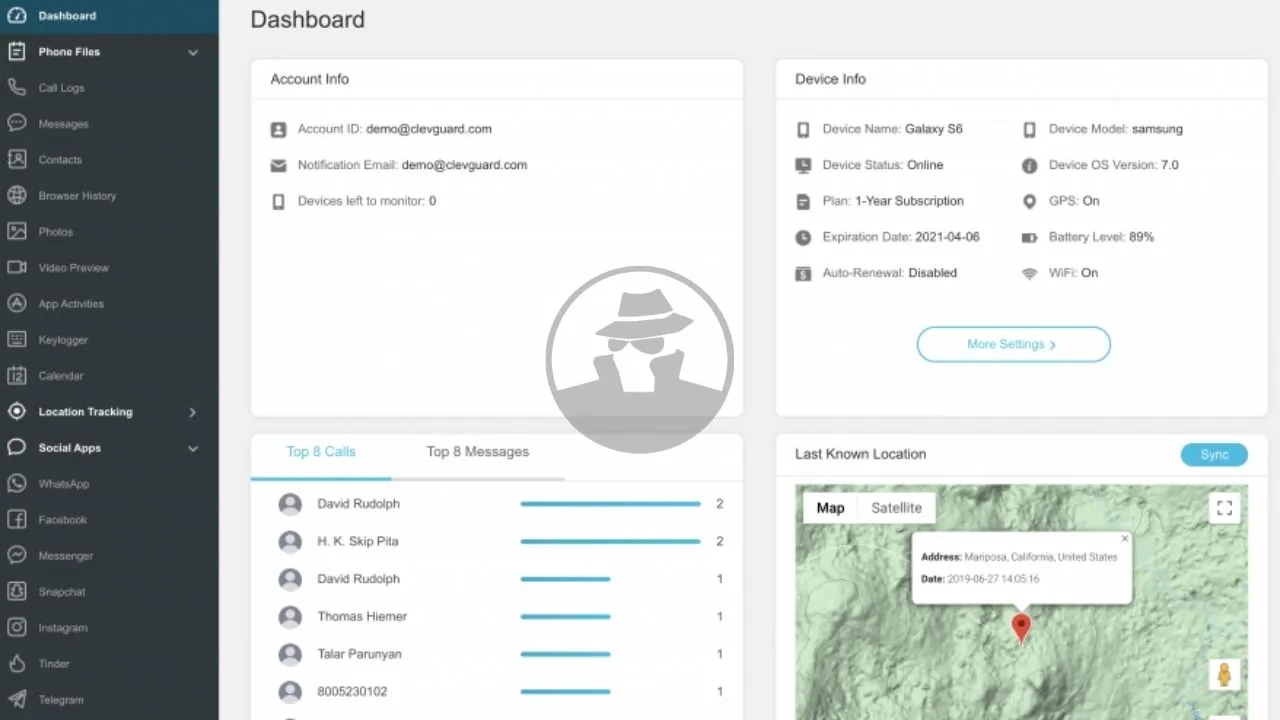Switch to the Top 8 Messages tab
The height and width of the screenshot is (720, 1280).
click(478, 452)
